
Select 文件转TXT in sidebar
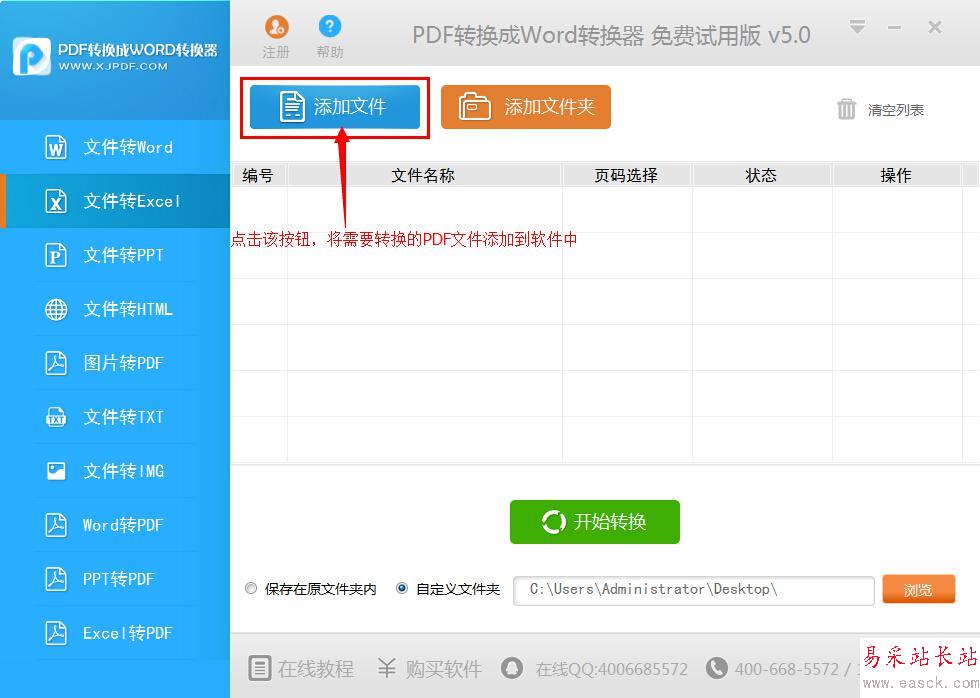(115, 417)
